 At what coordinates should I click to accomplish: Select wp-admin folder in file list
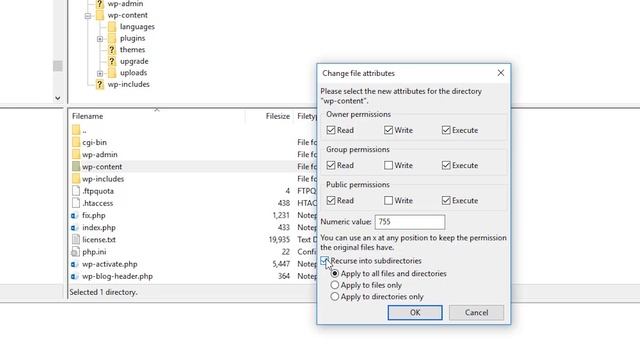tap(193, 155)
